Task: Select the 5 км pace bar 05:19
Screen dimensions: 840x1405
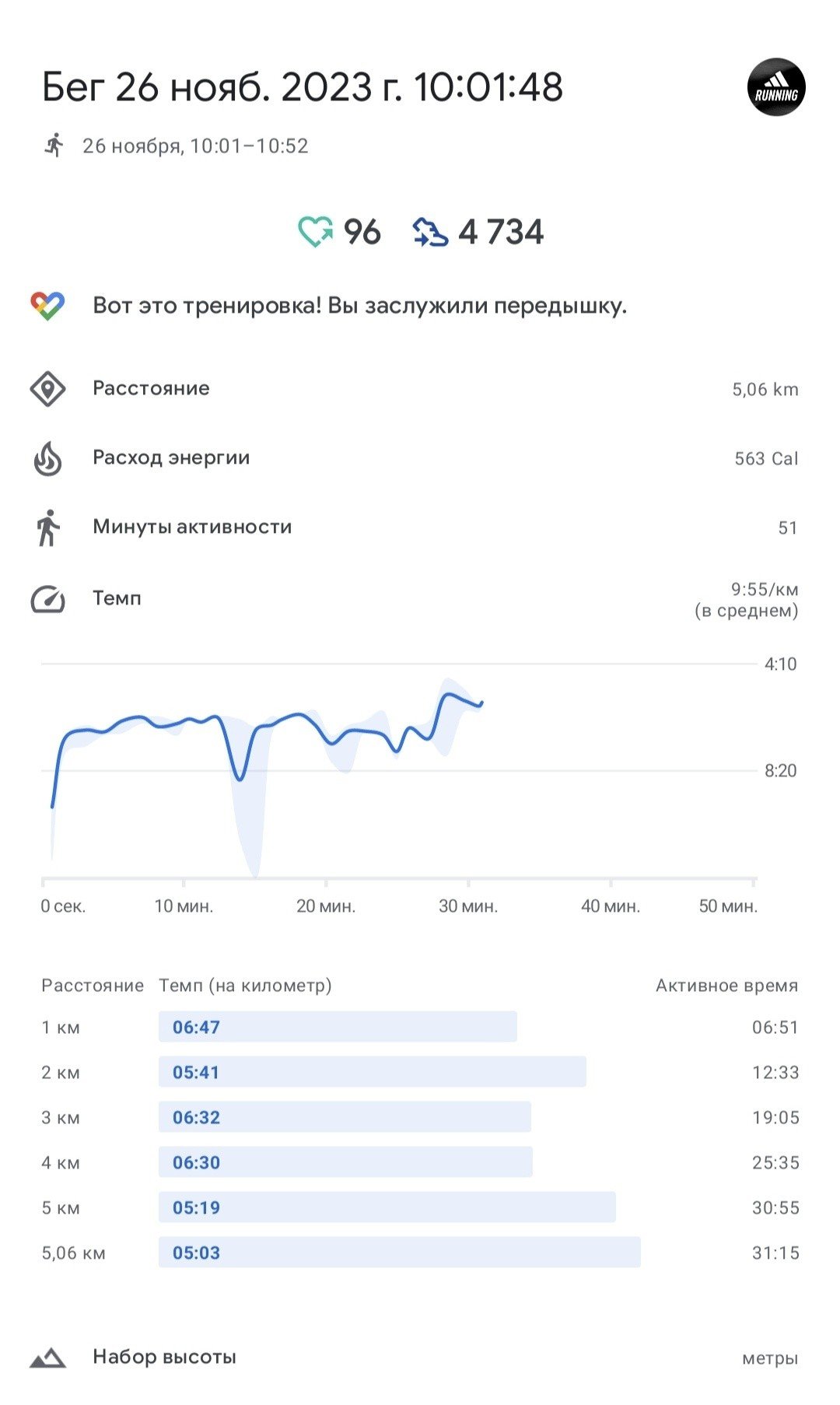Action: [387, 1207]
